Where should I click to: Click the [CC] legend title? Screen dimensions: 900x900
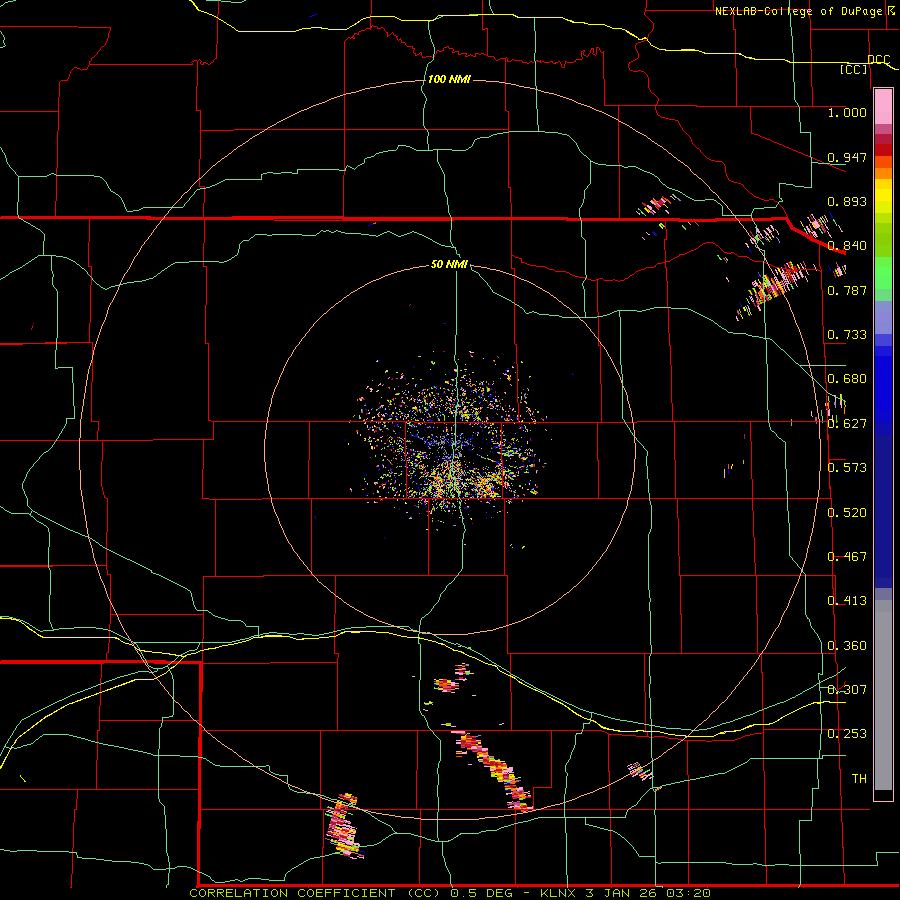click(x=853, y=69)
